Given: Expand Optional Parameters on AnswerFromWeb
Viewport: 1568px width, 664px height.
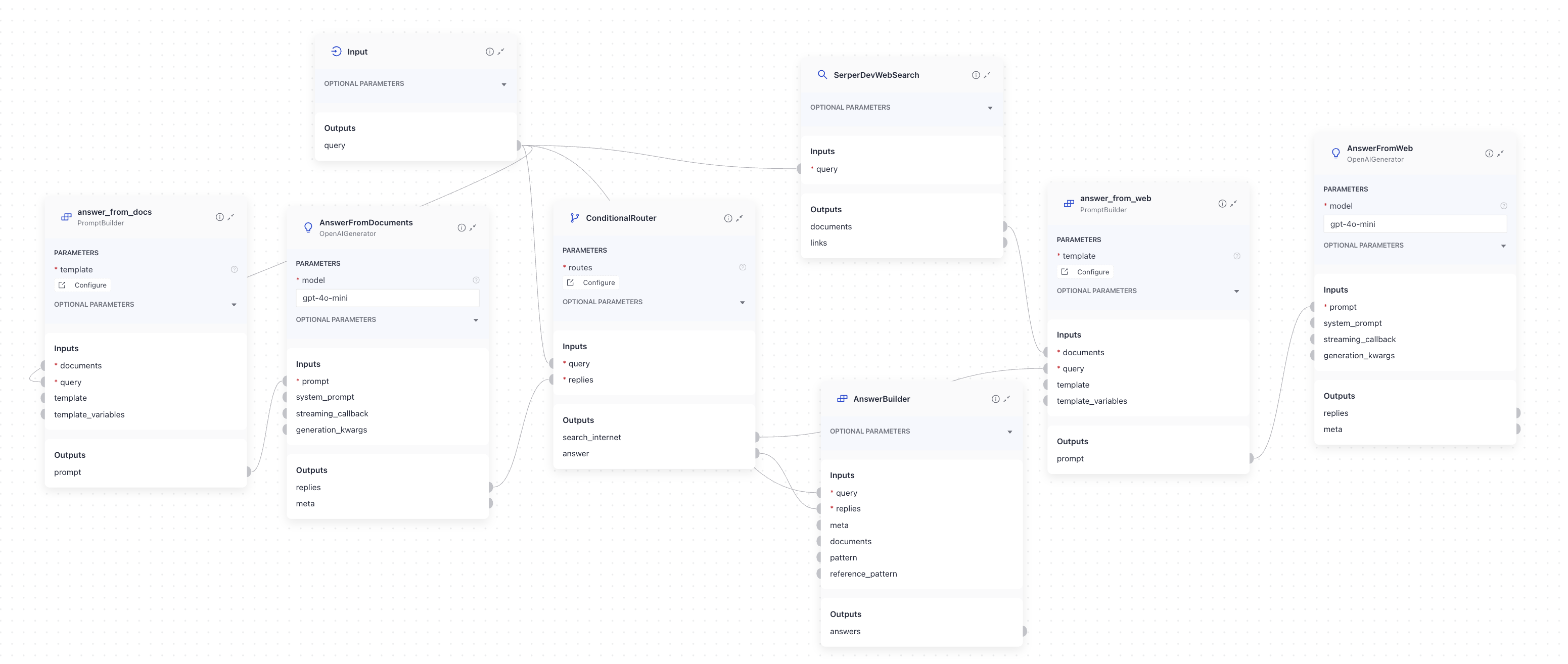Looking at the screenshot, I should pos(1503,245).
